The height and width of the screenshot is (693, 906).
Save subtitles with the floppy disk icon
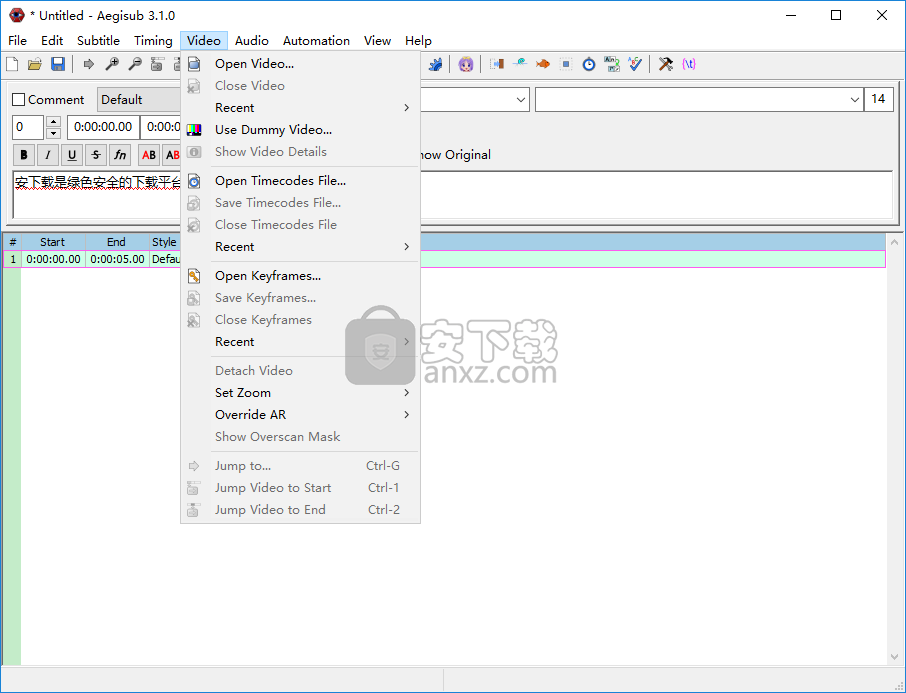click(58, 64)
